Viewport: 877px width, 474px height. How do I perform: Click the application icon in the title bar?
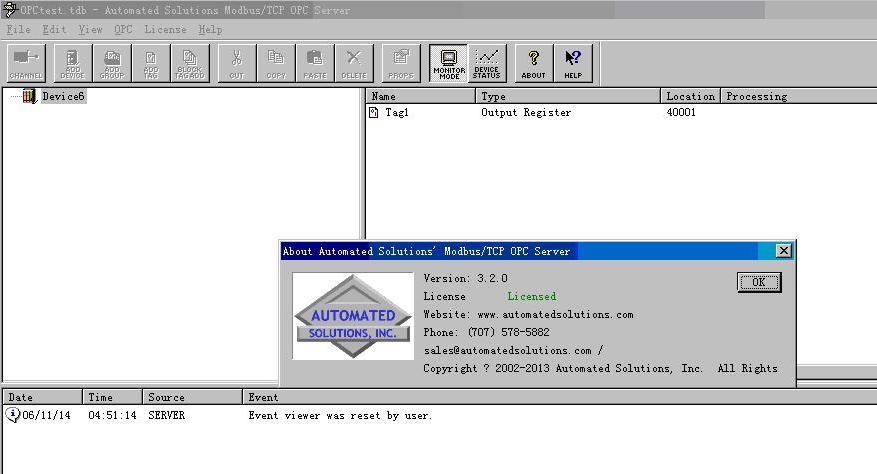tap(10, 10)
